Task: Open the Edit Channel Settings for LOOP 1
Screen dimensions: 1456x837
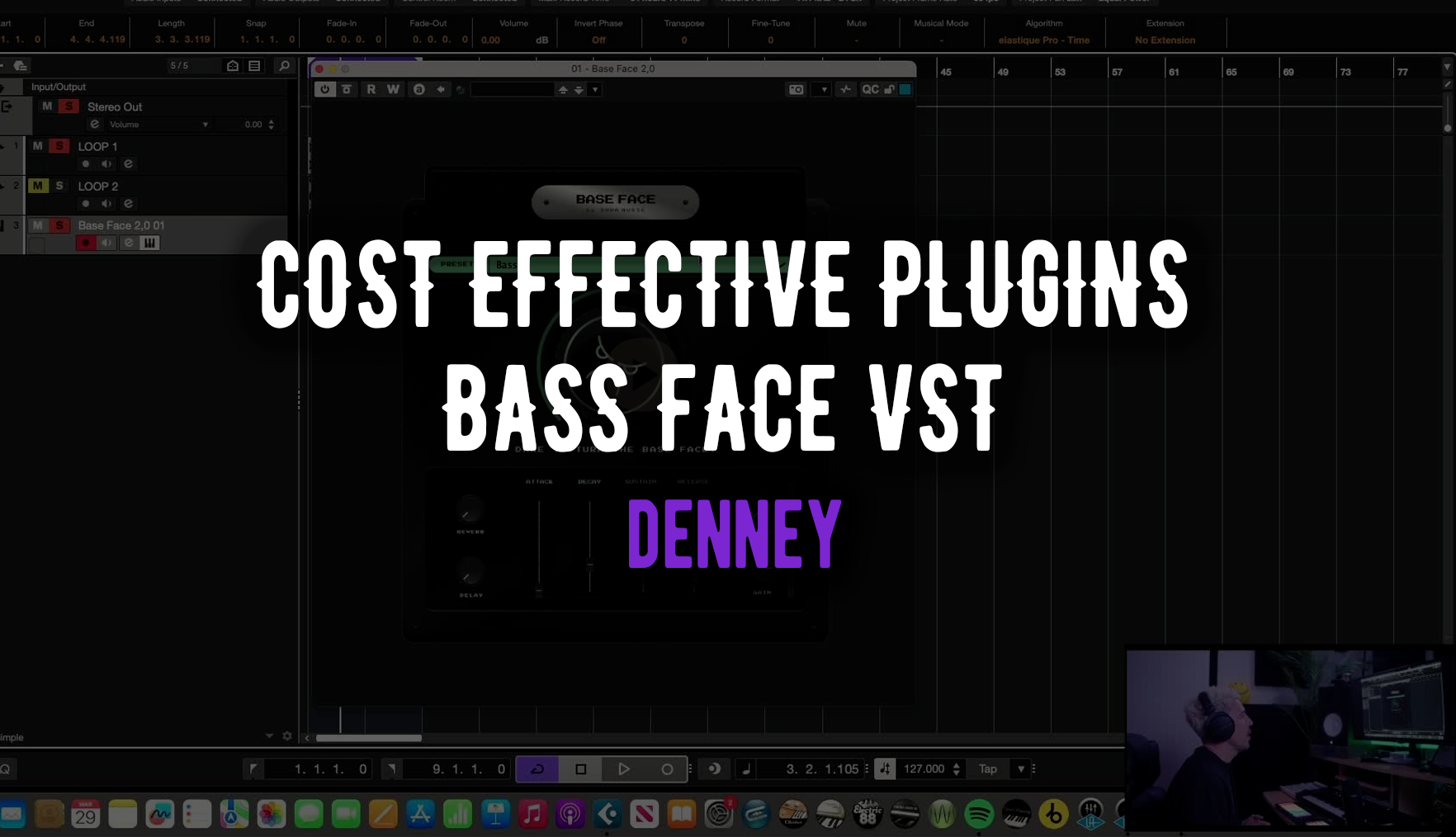Action: point(129,163)
